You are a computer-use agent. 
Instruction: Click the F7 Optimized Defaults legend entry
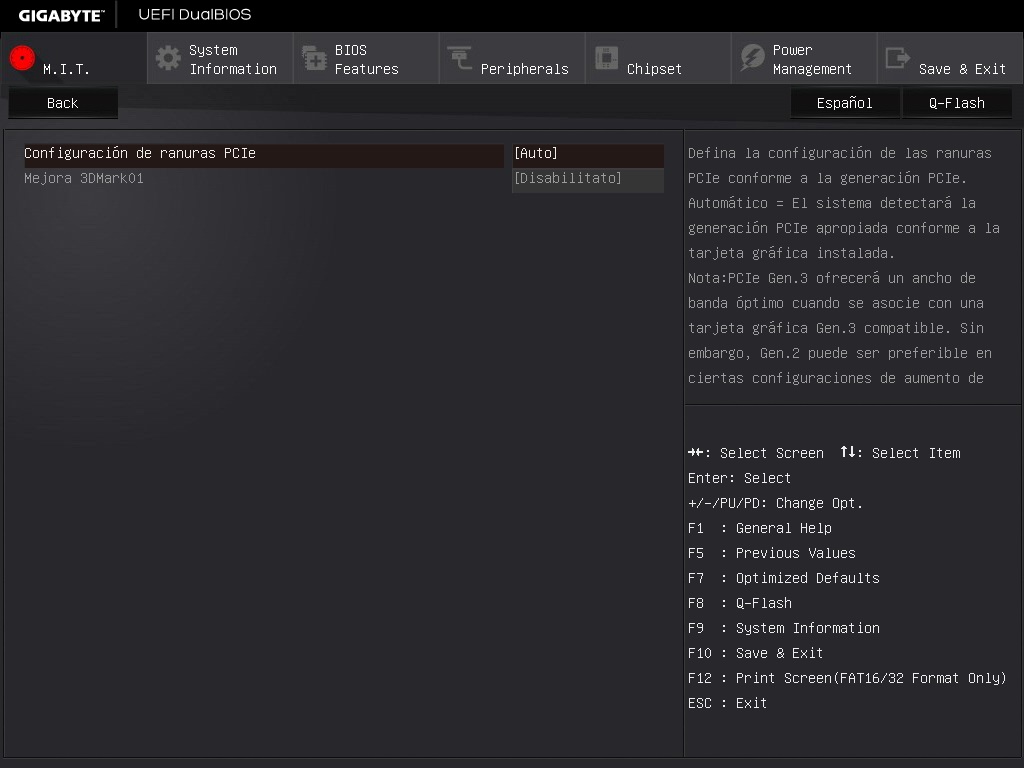tap(783, 578)
